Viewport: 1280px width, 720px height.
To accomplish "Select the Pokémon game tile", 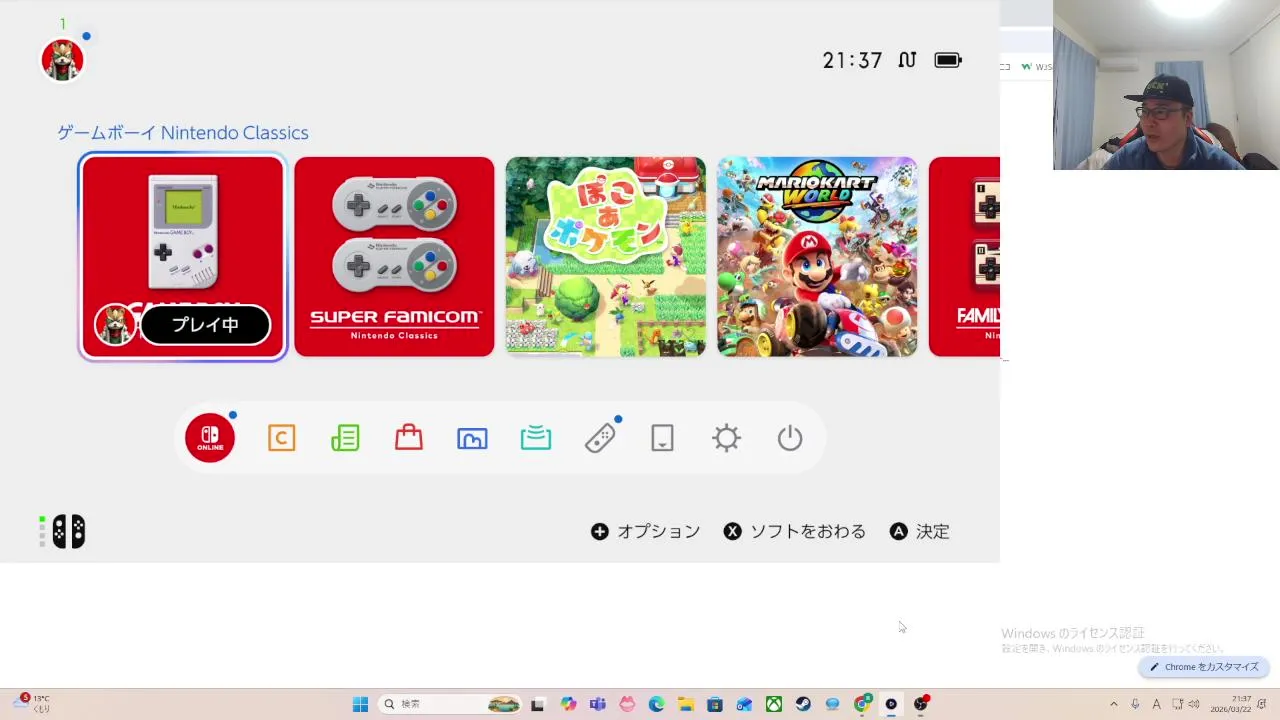I will 606,257.
